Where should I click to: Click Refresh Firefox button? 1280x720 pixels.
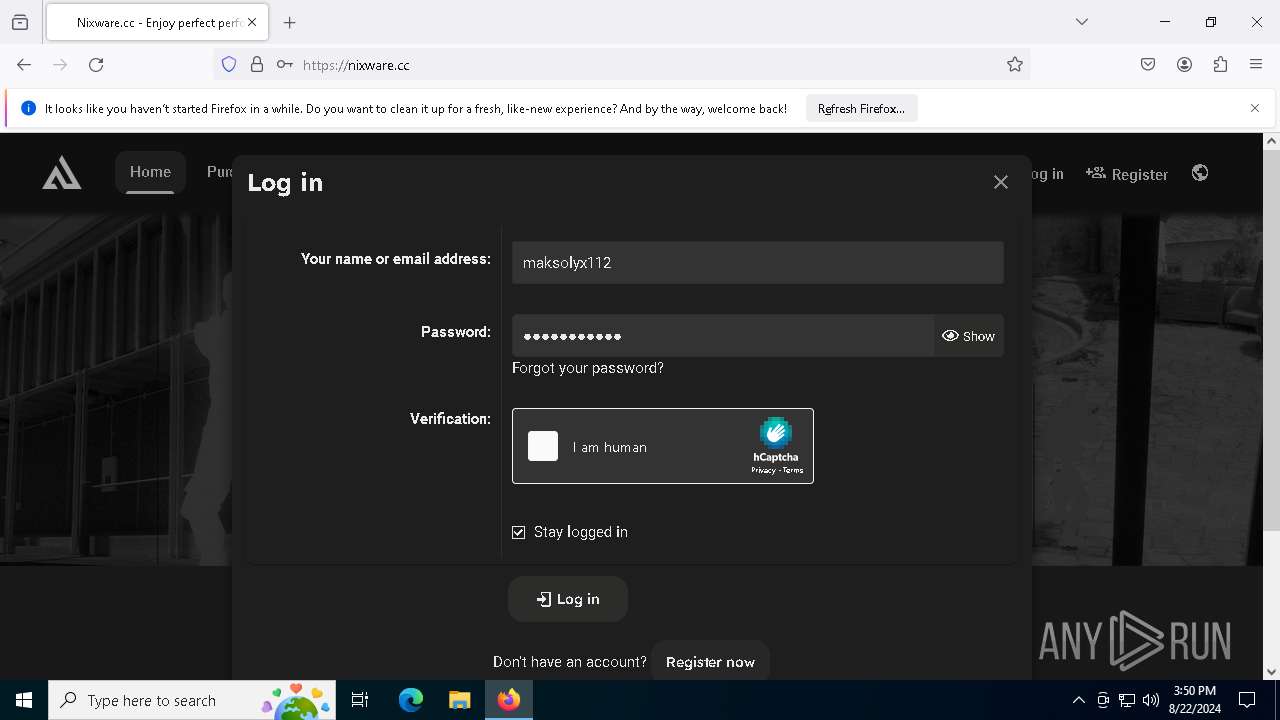(x=861, y=109)
